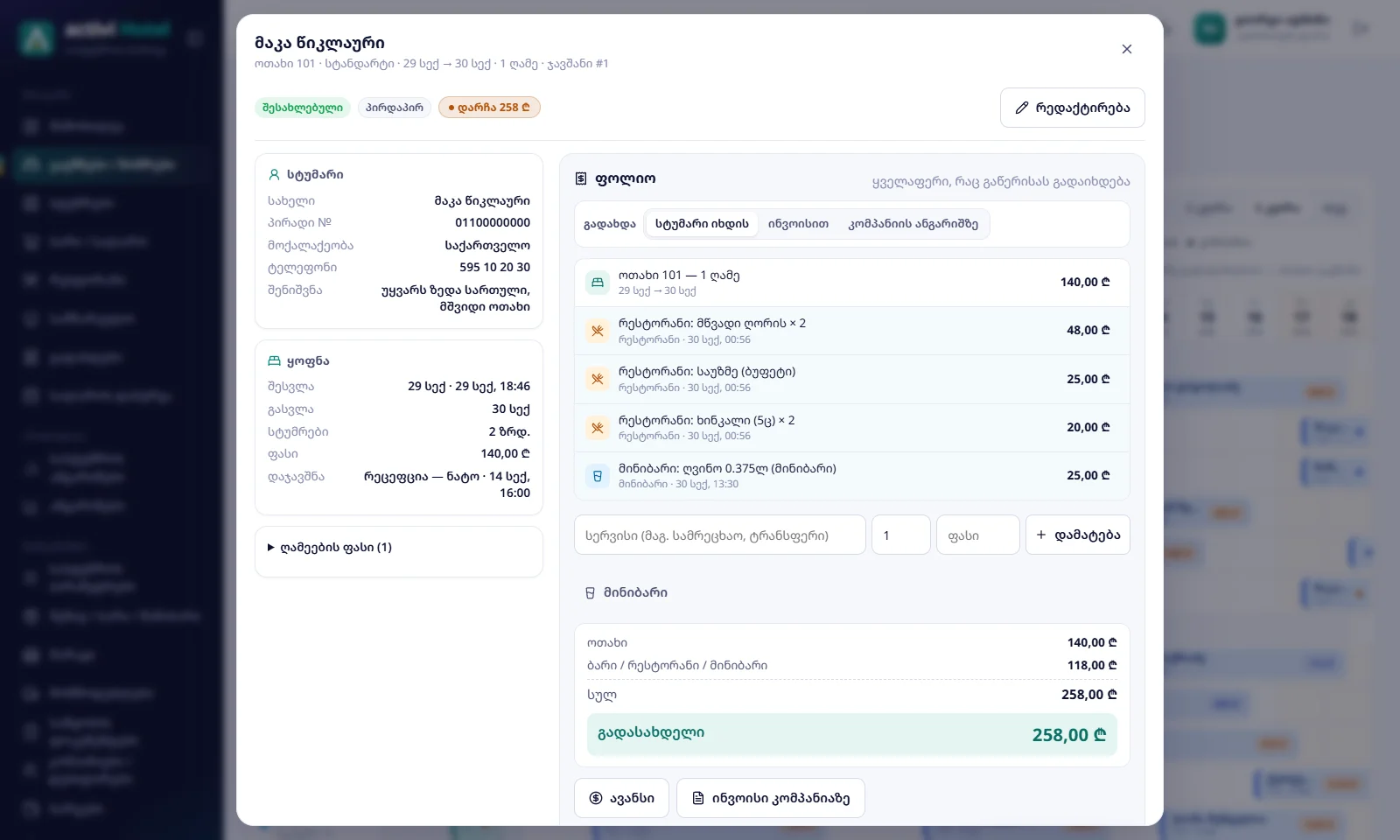This screenshot has height=840, width=1400.
Task: Close the მაკა წიკლაური reservation dialog
Action: pos(1127,49)
